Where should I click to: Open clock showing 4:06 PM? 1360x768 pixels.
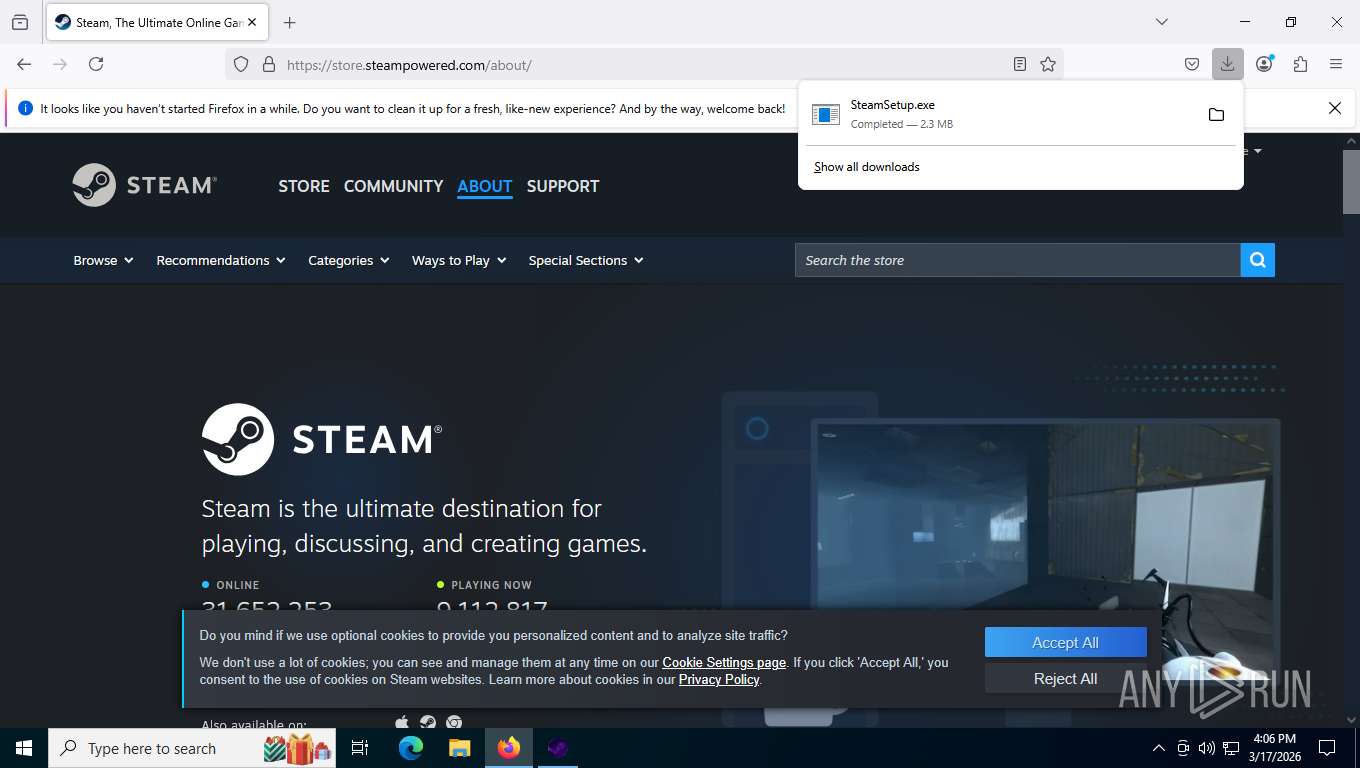(x=1273, y=748)
